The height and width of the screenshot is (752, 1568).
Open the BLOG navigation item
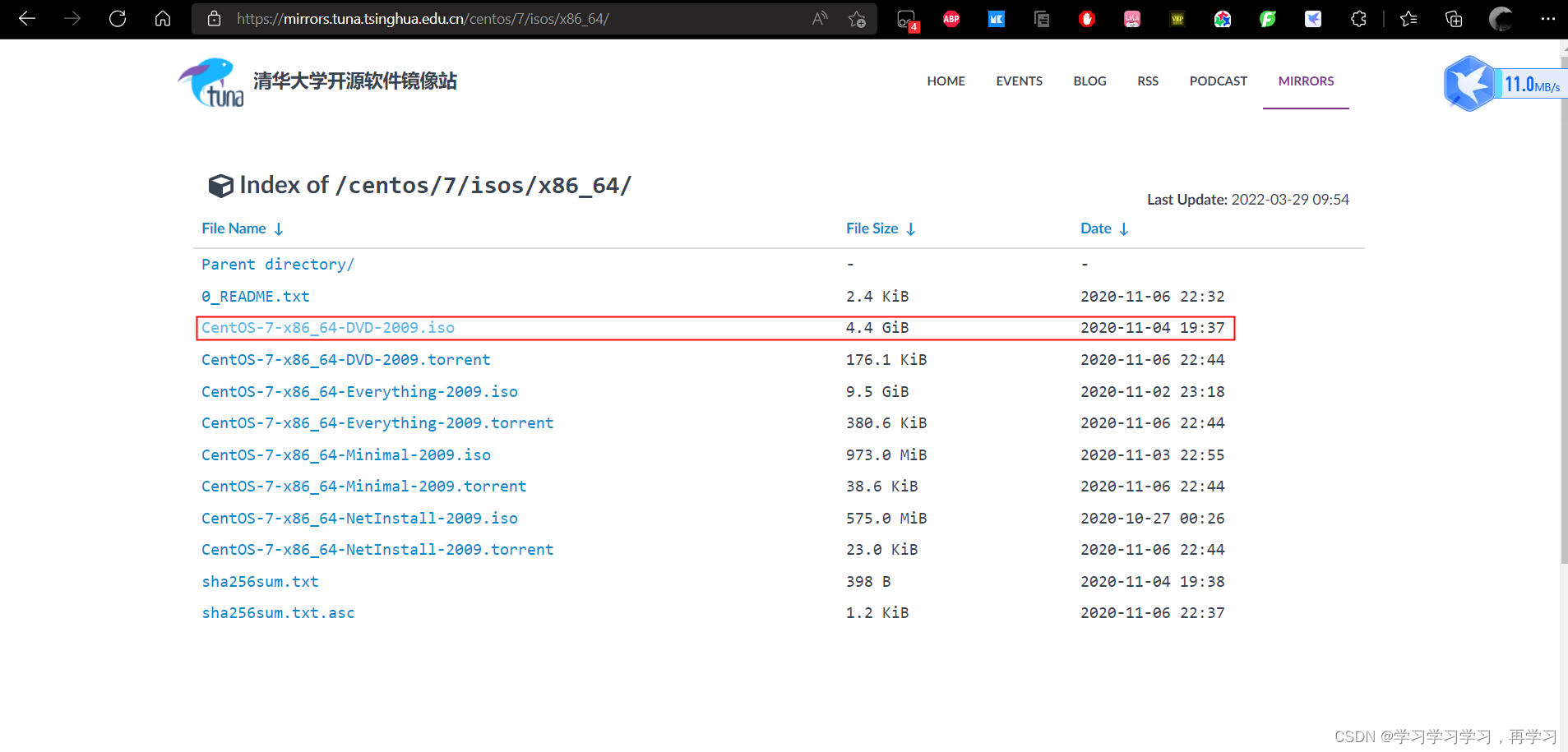coord(1089,81)
